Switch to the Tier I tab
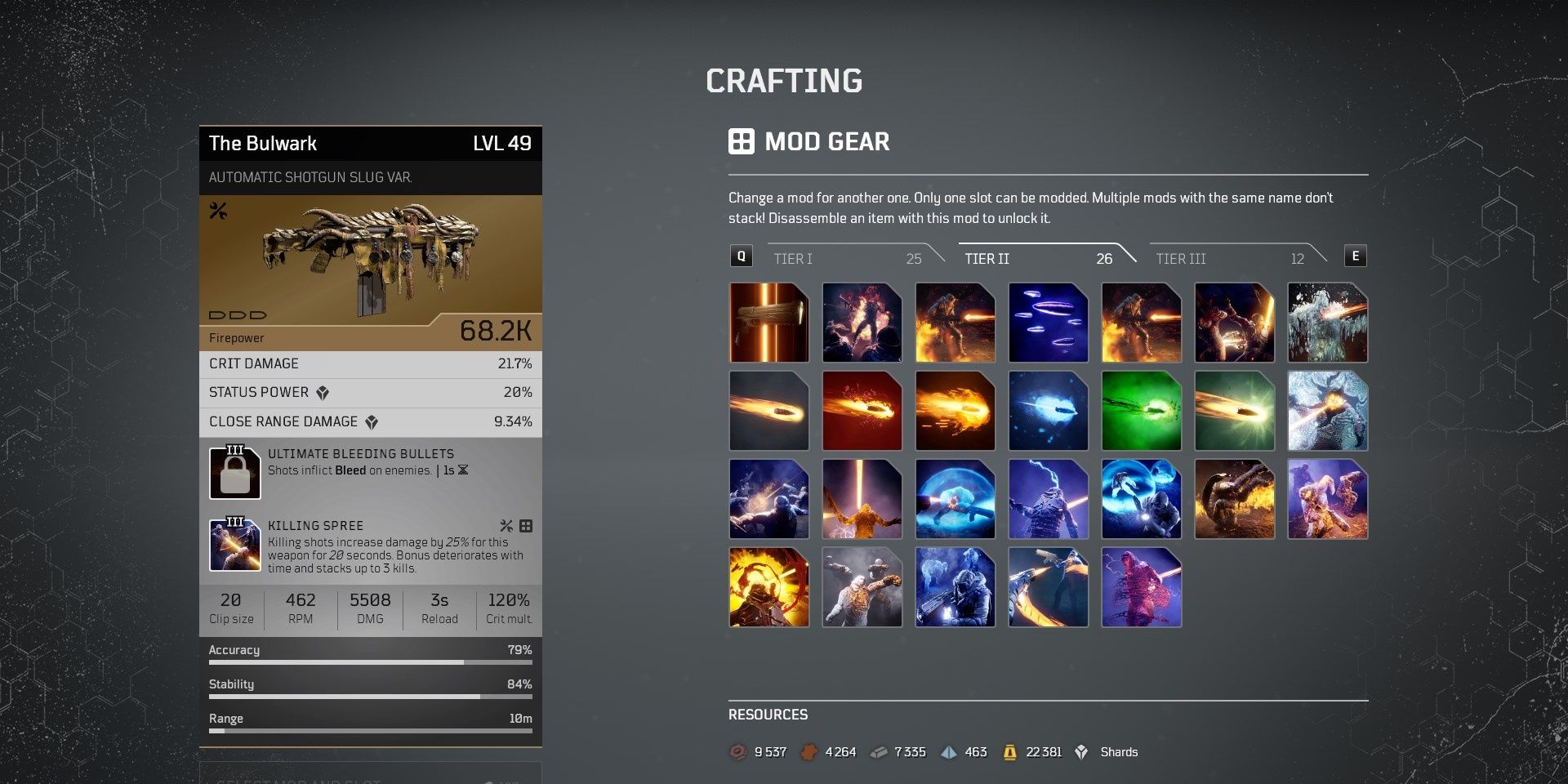This screenshot has height=784, width=1568. point(848,258)
